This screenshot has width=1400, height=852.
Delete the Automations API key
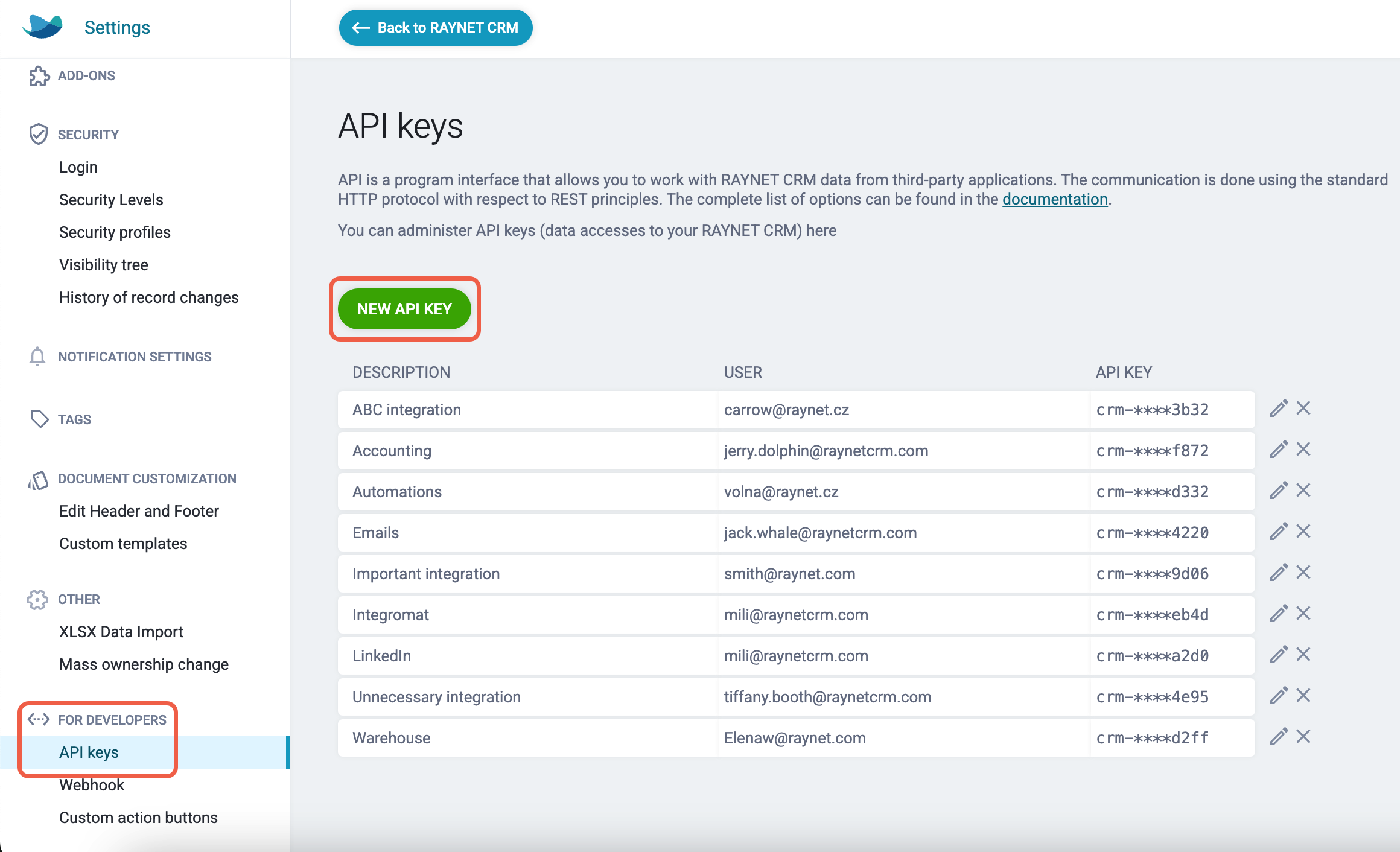[x=1303, y=491]
